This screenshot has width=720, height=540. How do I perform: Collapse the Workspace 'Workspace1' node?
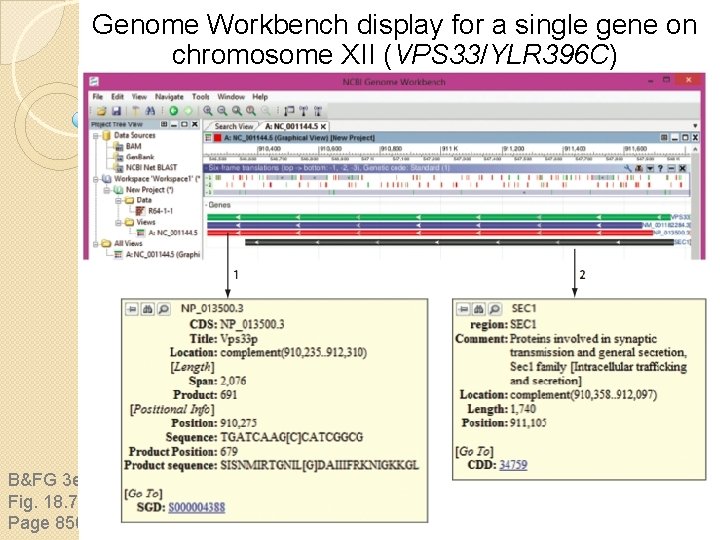(96, 179)
